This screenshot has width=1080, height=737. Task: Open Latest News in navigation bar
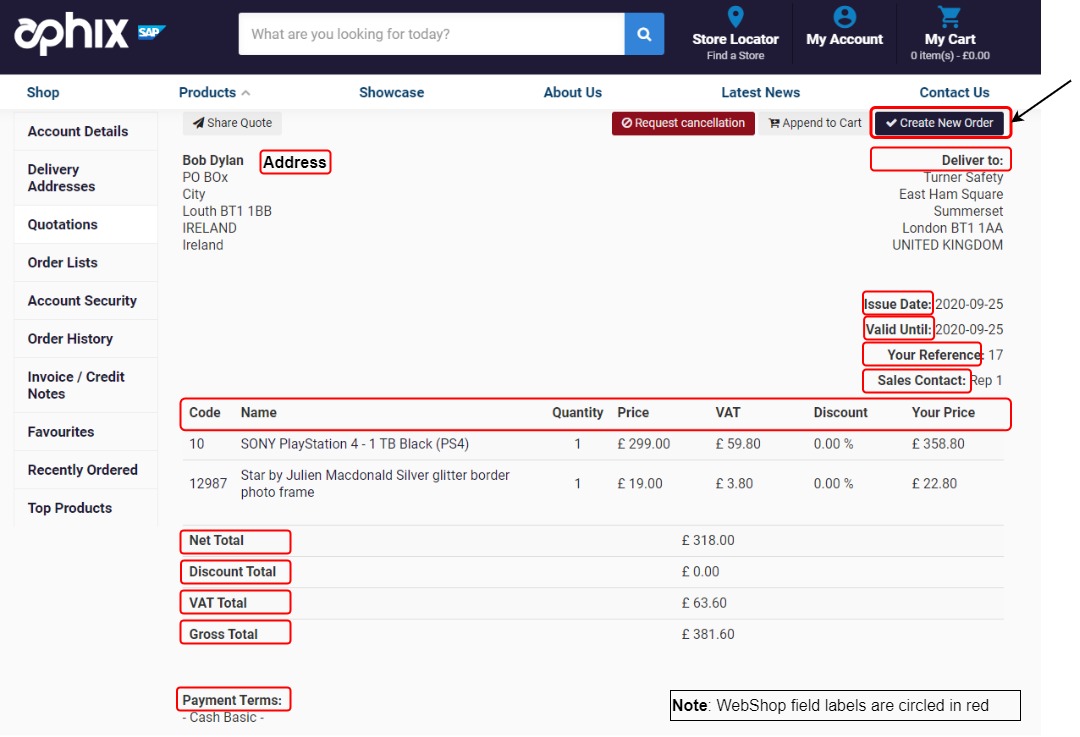coord(760,92)
